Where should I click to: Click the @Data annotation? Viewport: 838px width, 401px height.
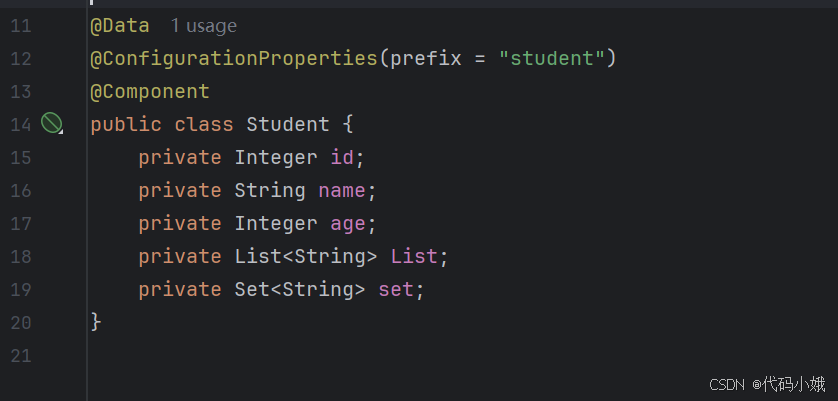click(x=119, y=25)
